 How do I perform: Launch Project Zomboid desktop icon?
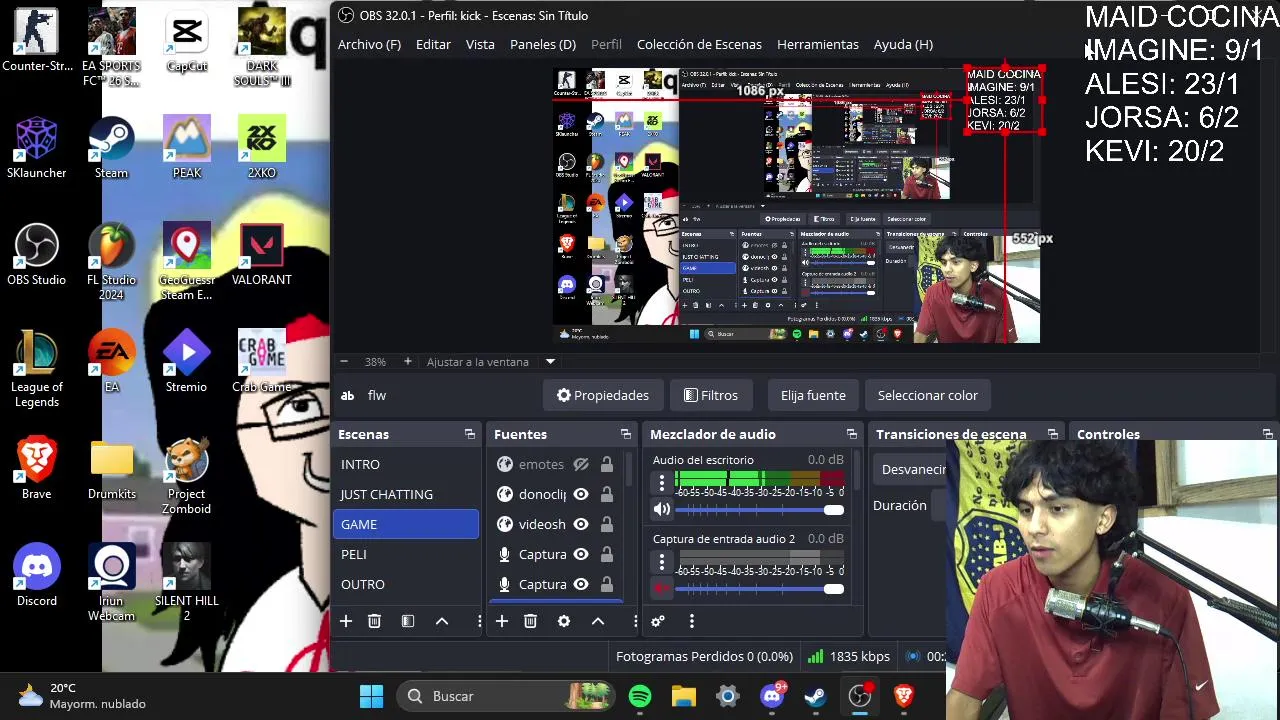187,476
